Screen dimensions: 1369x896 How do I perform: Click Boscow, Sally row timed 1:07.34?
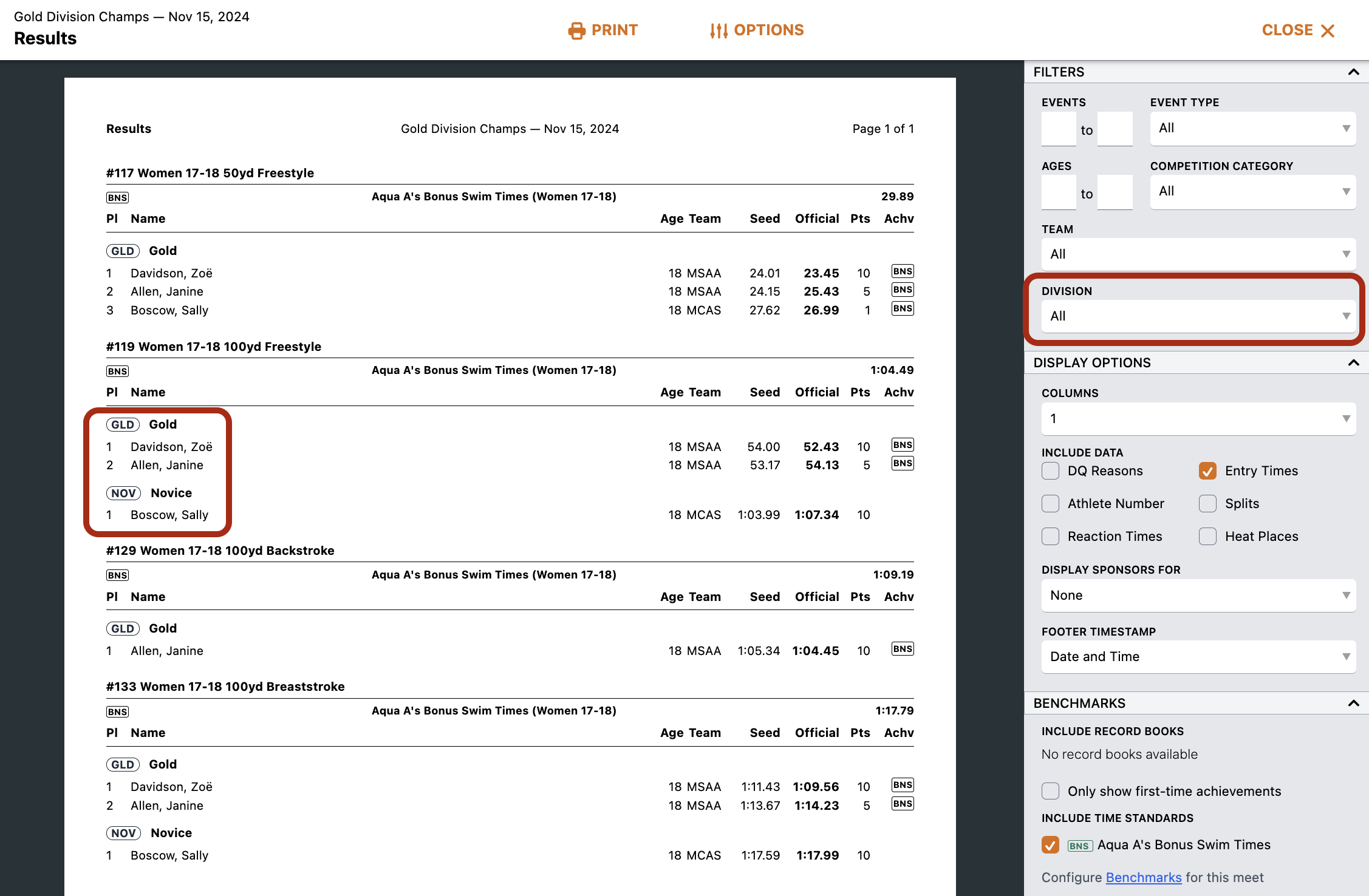(x=510, y=515)
